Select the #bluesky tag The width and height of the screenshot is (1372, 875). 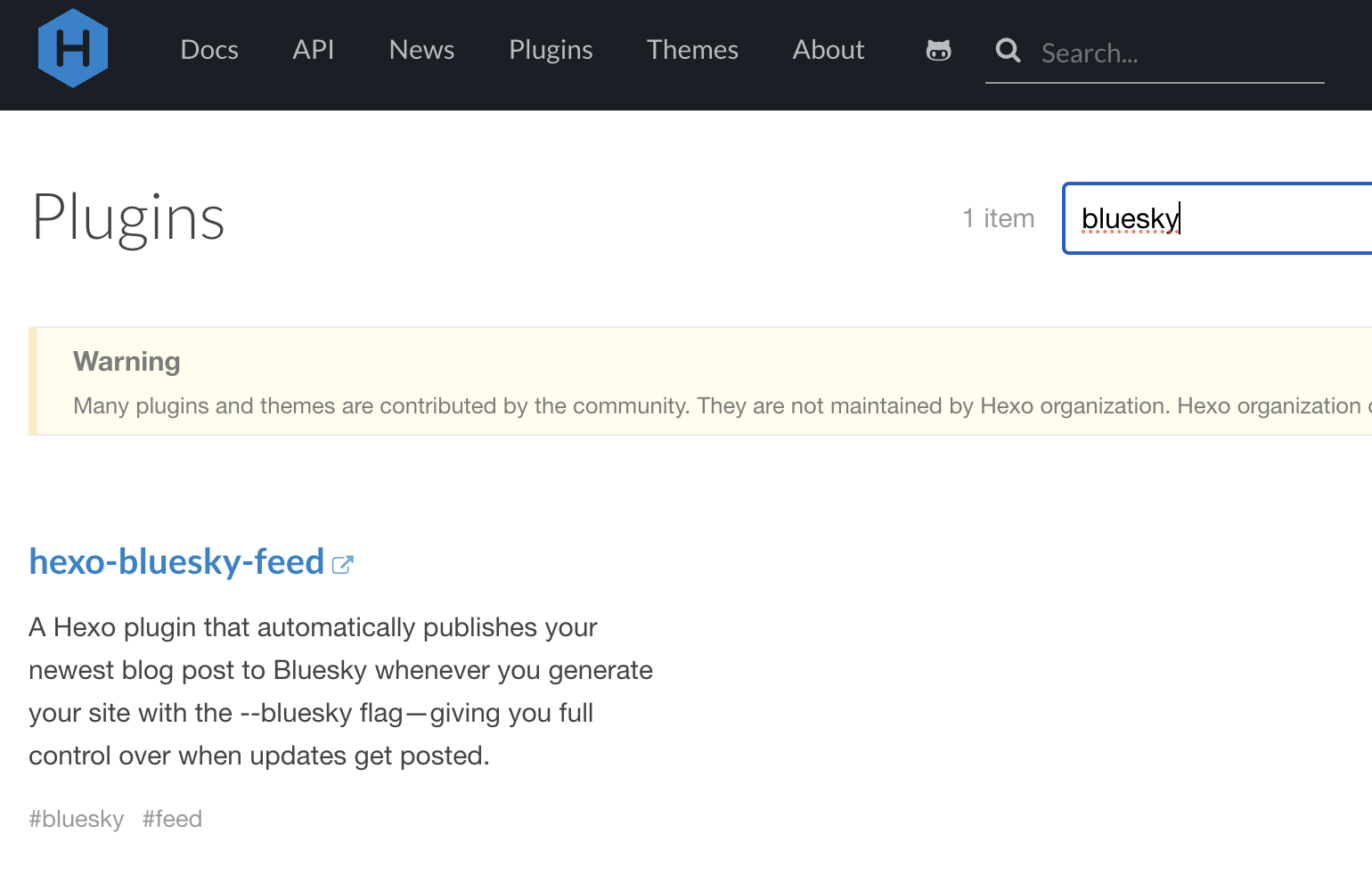click(77, 819)
